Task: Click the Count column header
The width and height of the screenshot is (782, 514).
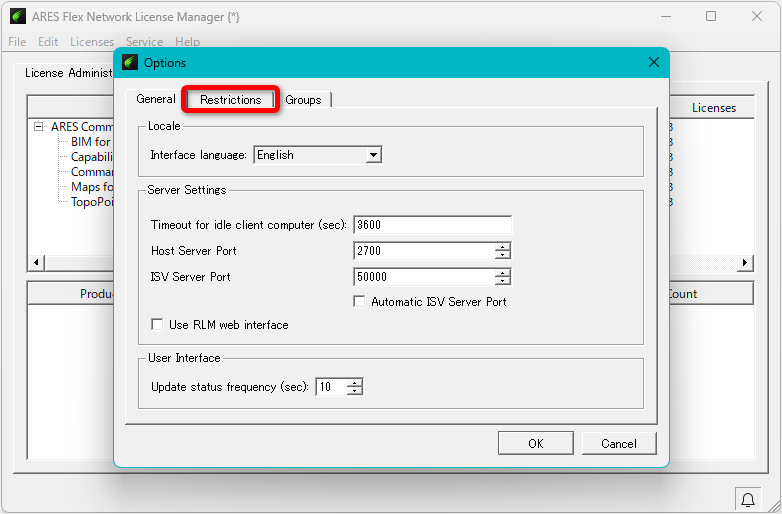Action: click(x=710, y=294)
